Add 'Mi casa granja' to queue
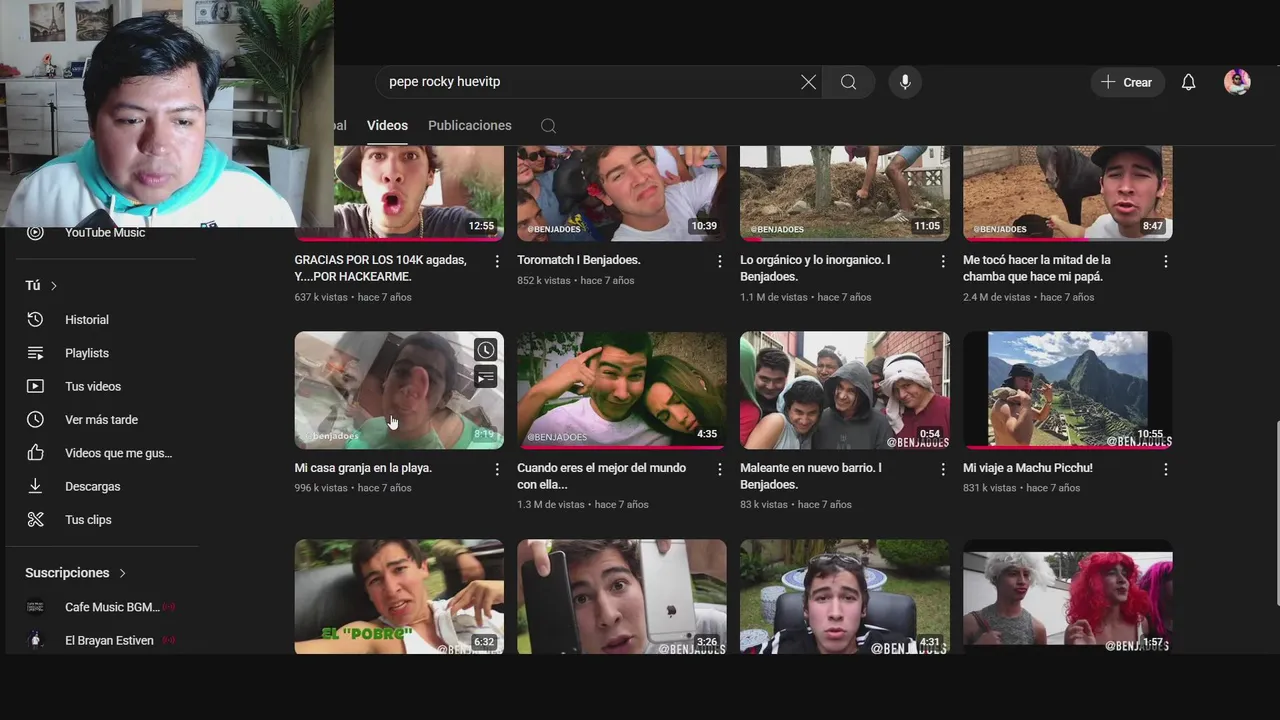1280x720 pixels. 485,377
